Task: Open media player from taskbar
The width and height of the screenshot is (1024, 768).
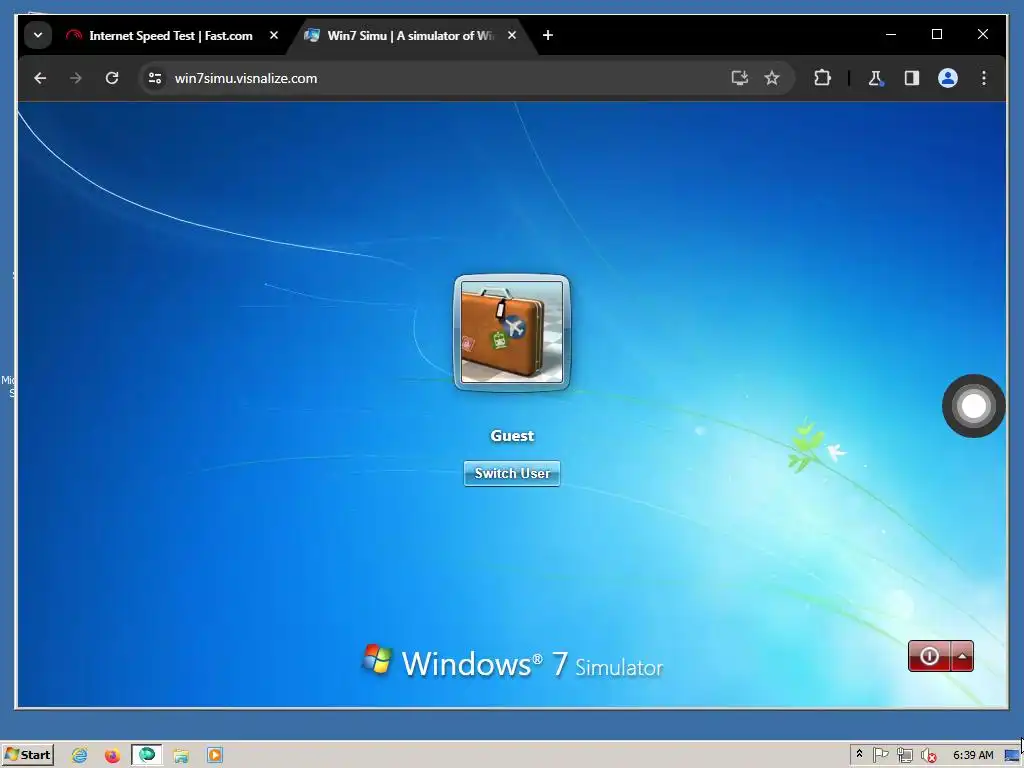Action: pyautogui.click(x=215, y=755)
